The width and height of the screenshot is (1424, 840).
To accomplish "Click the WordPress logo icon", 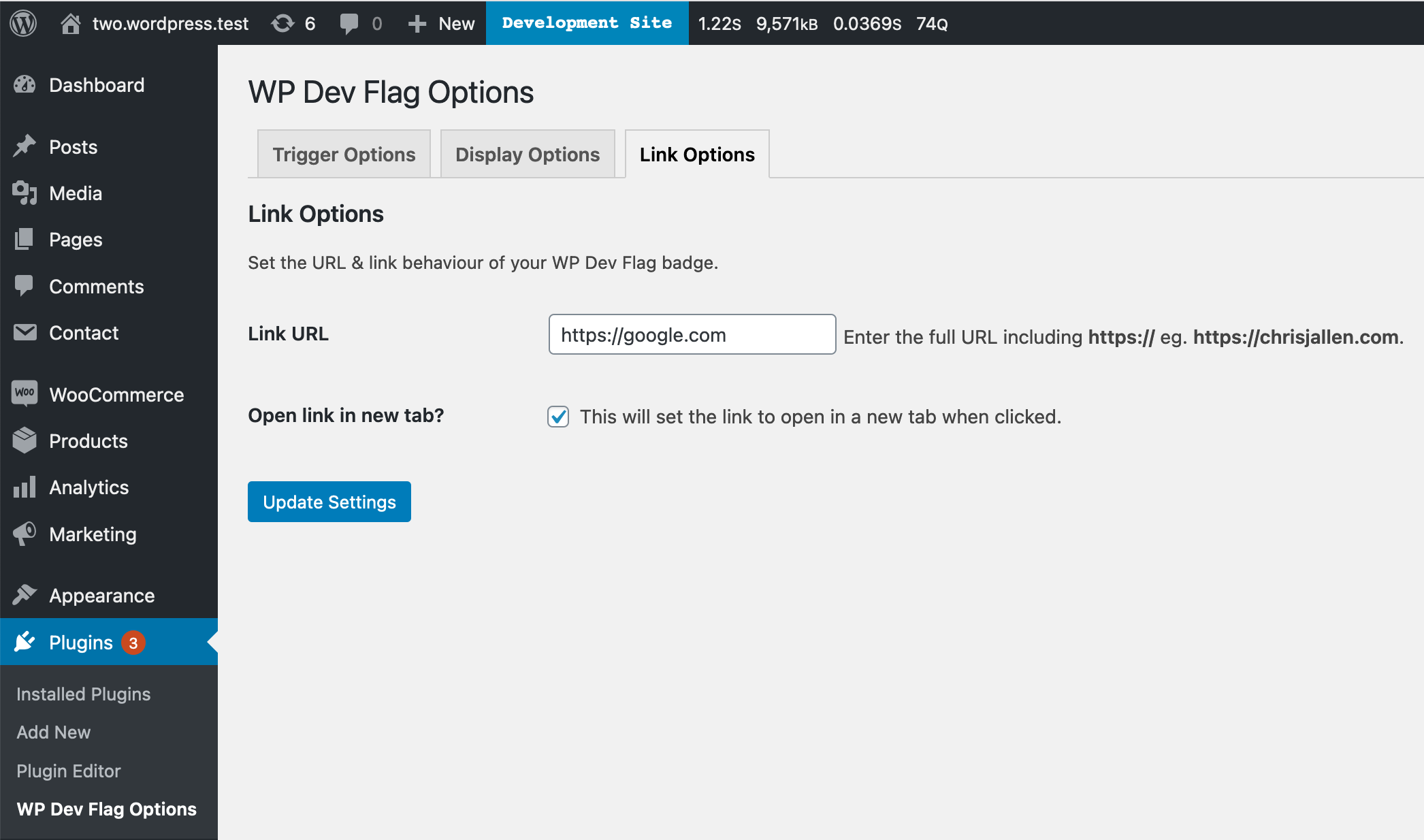I will point(23,23).
